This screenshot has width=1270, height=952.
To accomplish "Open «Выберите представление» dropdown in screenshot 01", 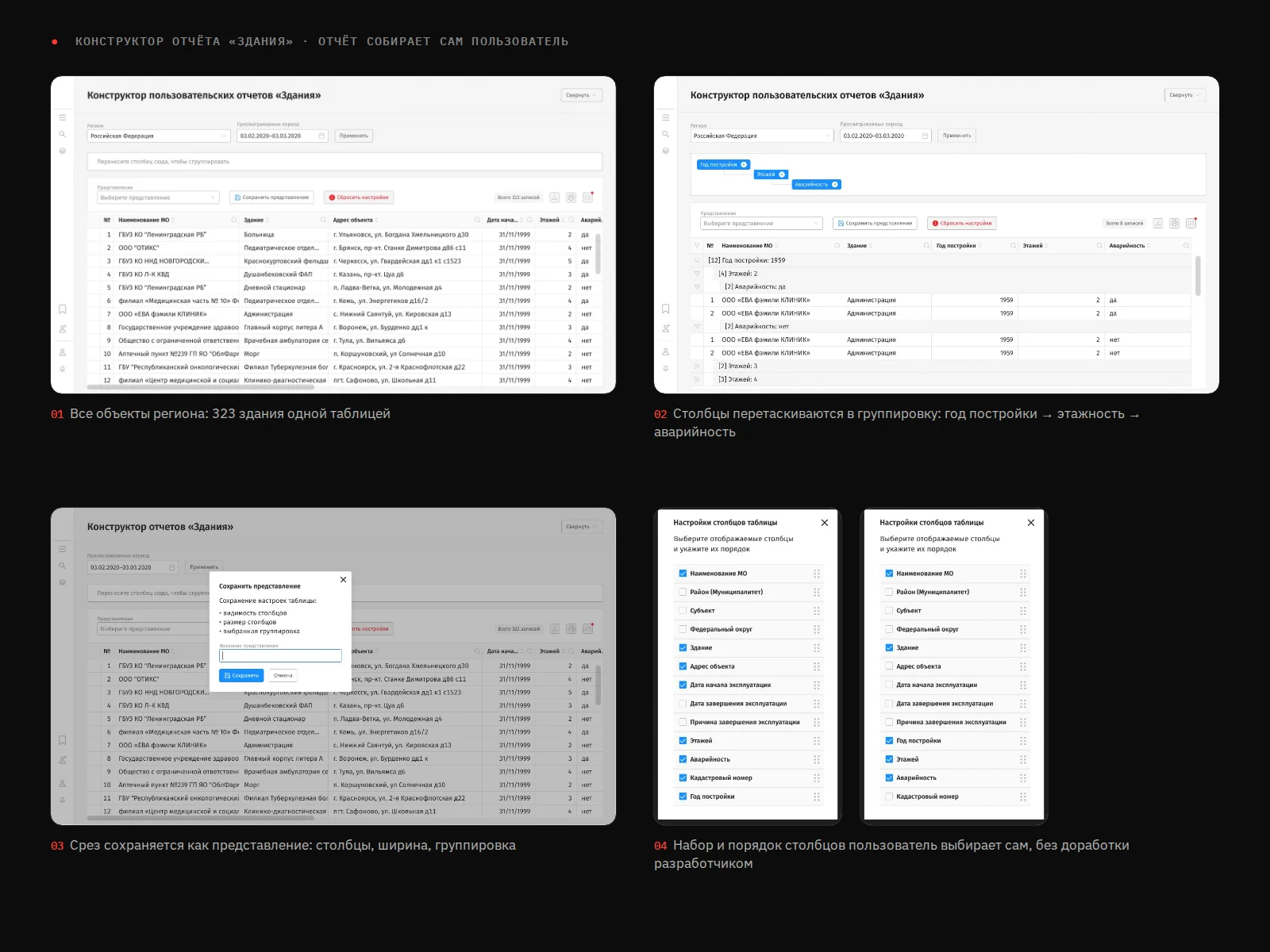I will pos(158,198).
